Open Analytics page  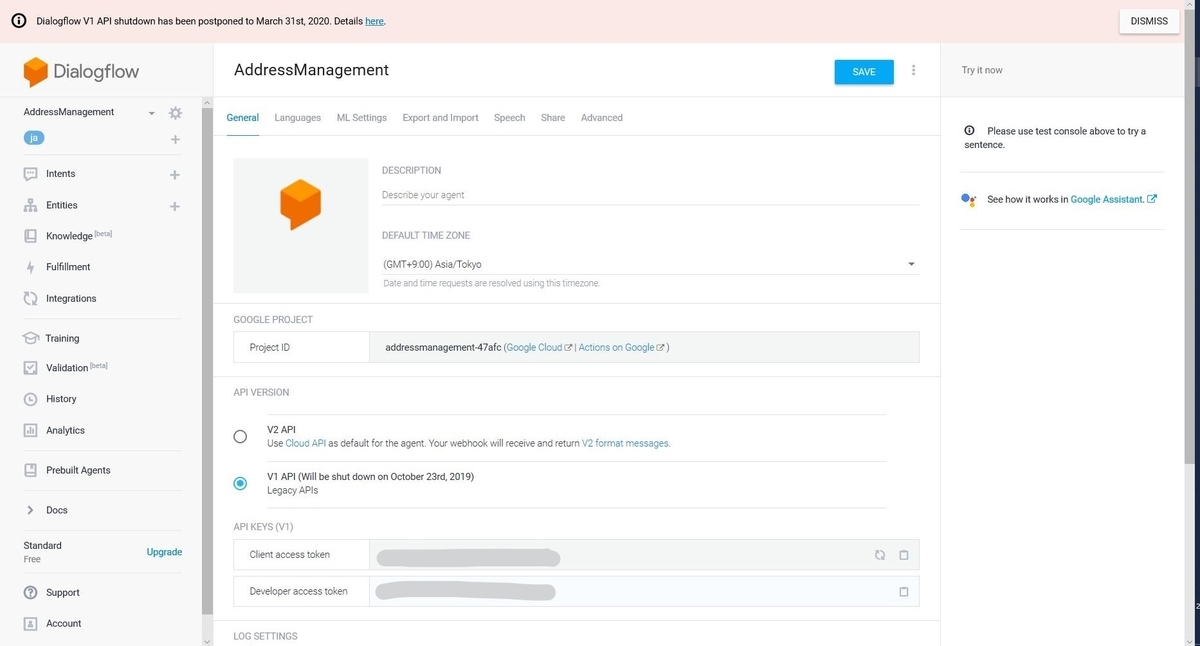65,430
